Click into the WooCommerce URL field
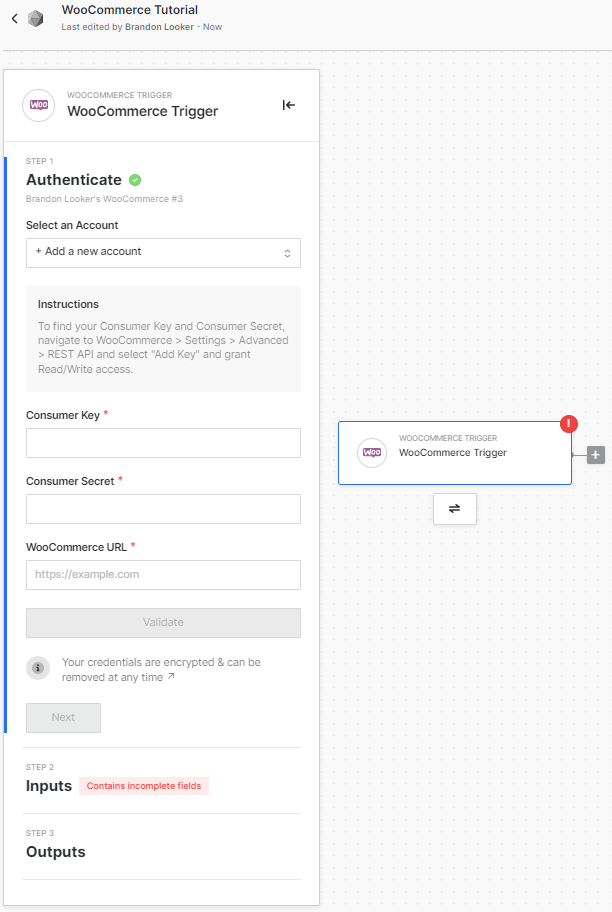The width and height of the screenshot is (612, 912). pyautogui.click(x=163, y=575)
